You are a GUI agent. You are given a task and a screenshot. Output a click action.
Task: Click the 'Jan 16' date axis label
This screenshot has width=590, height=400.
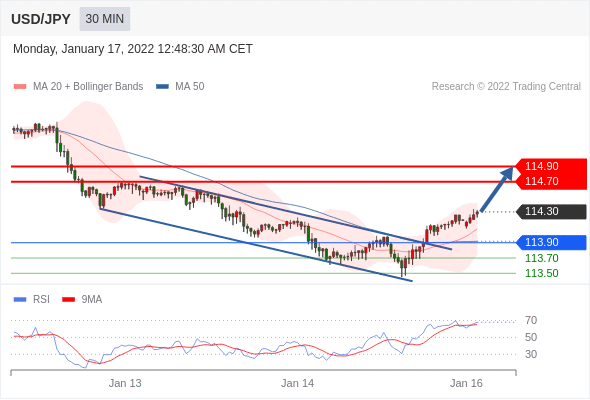click(466, 383)
